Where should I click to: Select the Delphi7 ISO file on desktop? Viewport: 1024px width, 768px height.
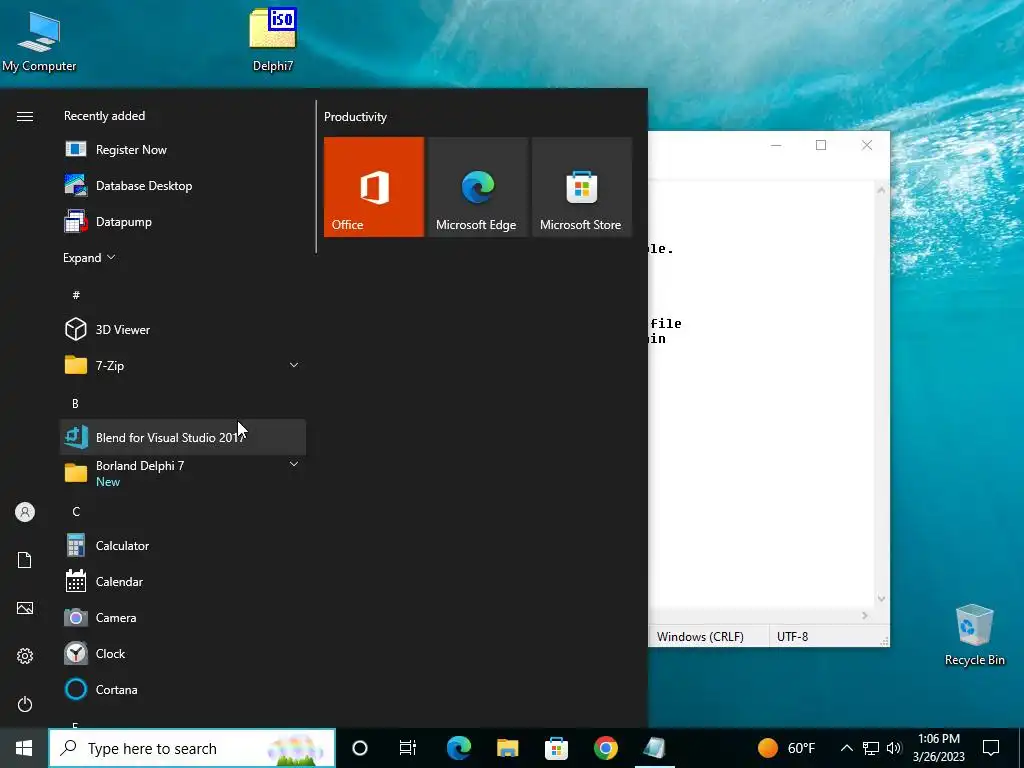tap(273, 39)
